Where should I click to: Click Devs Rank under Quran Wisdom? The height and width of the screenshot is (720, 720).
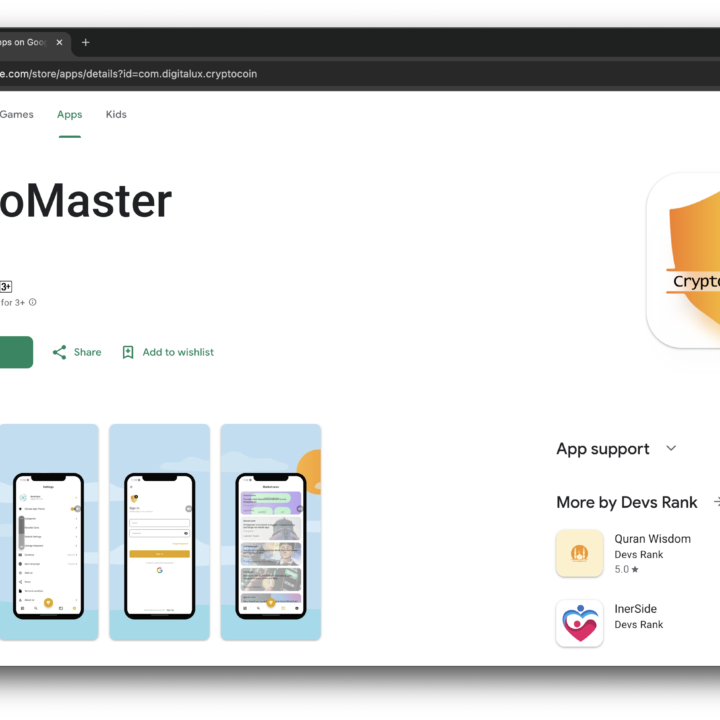(639, 555)
